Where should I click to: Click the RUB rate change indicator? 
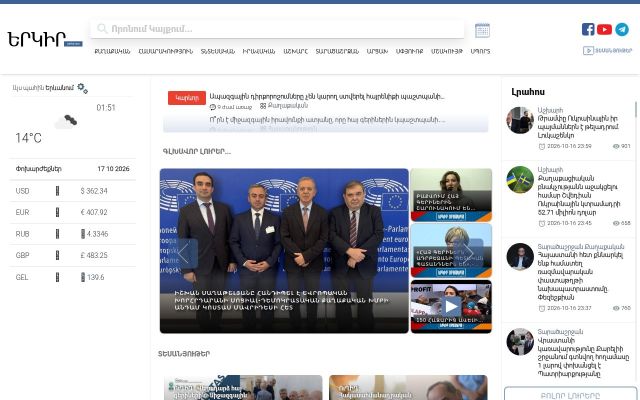(x=57, y=234)
